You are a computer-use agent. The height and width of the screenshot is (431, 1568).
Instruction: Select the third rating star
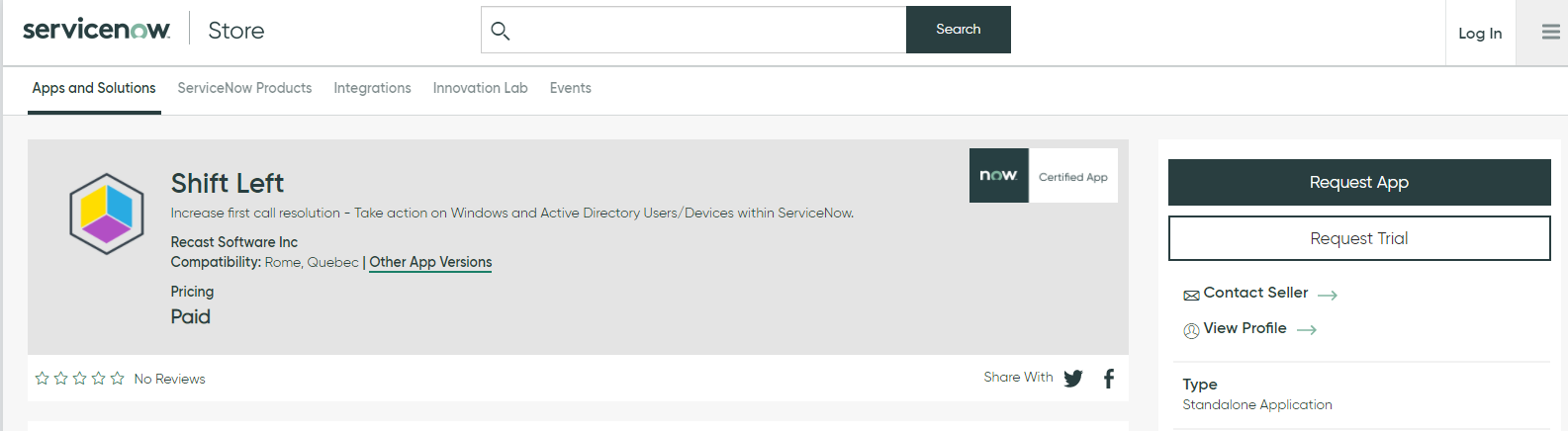click(79, 379)
